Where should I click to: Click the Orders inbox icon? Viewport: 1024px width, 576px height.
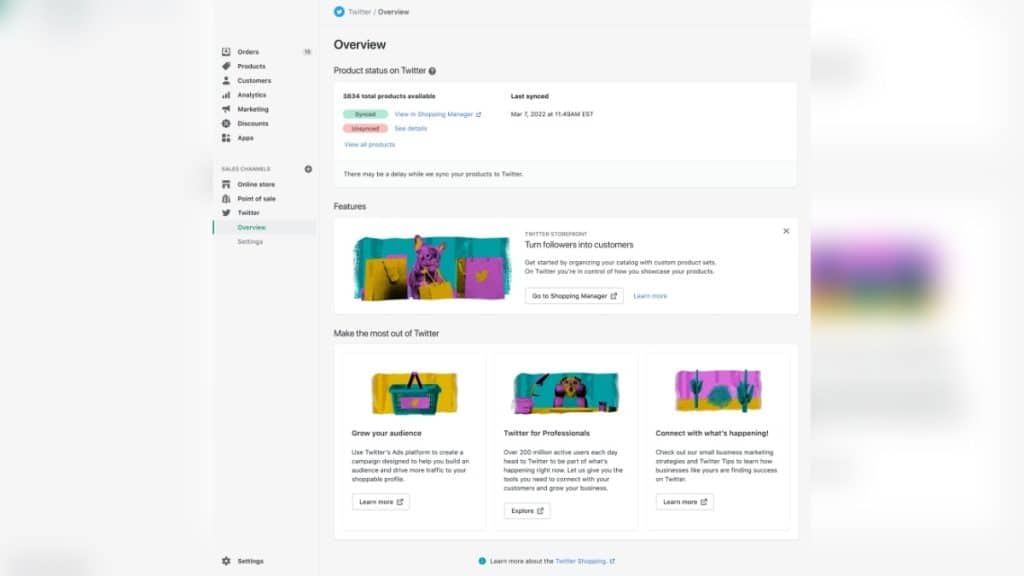coord(226,52)
